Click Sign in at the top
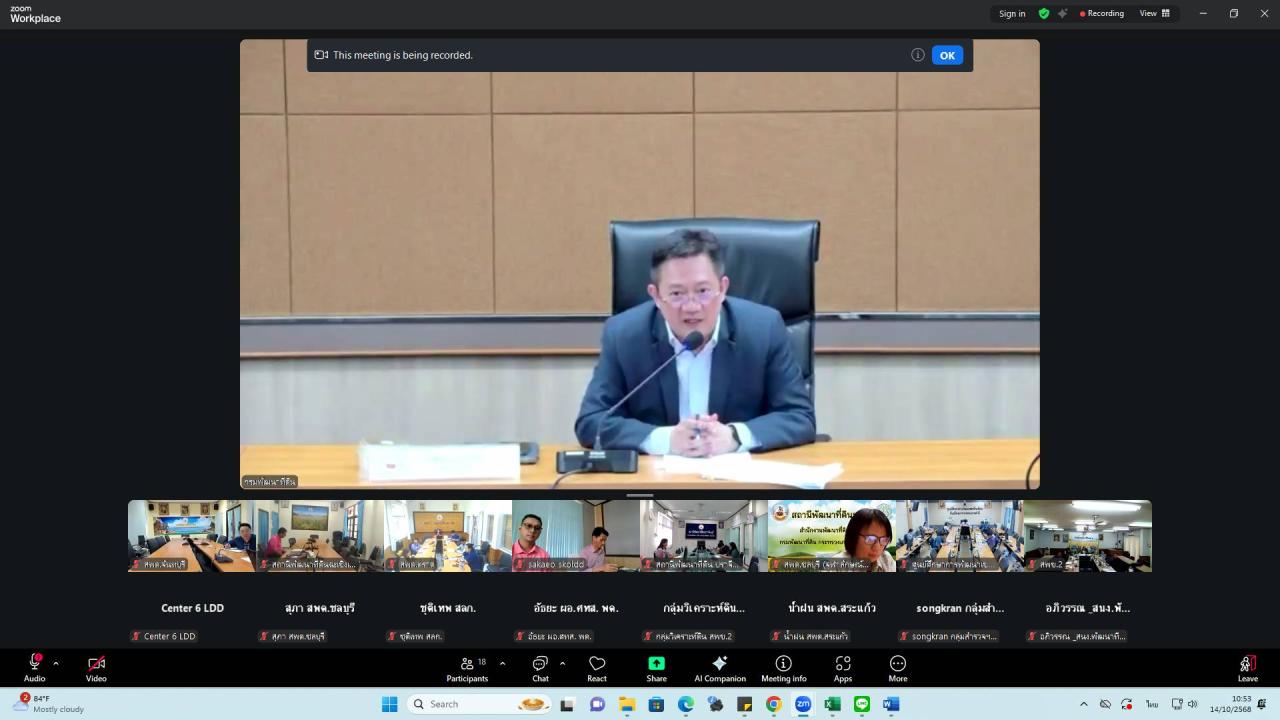 click(x=1012, y=14)
